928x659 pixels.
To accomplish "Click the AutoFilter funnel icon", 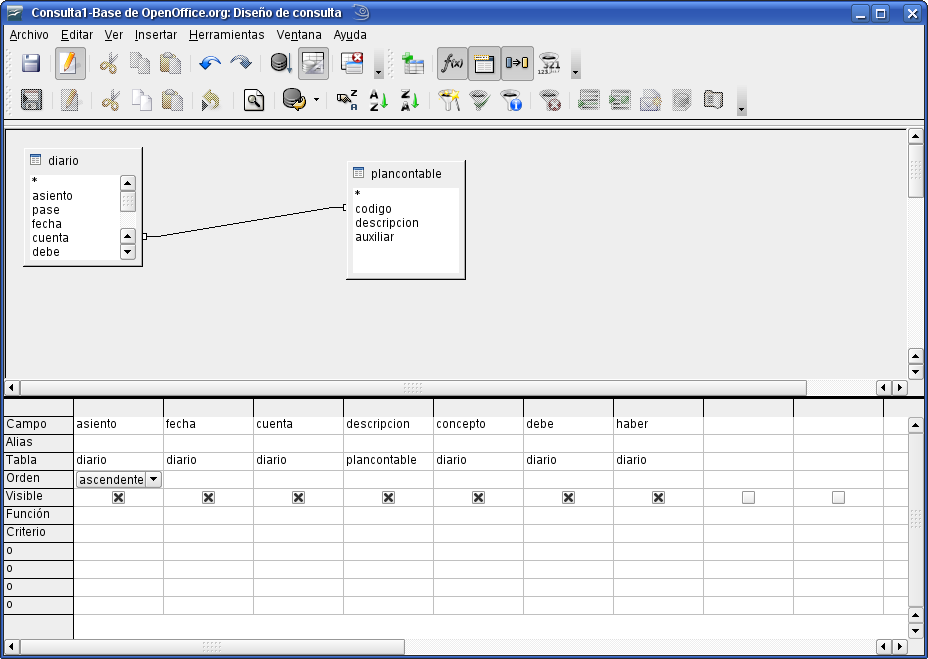I will coord(449,100).
